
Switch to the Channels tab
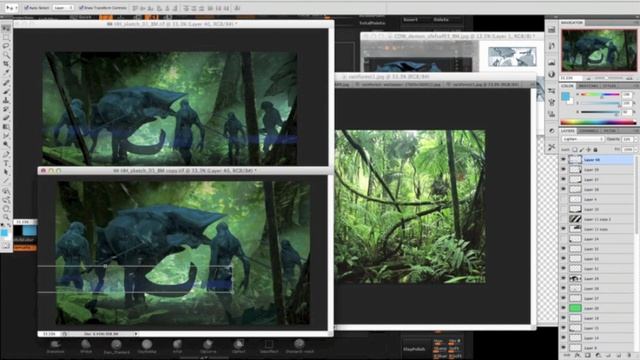click(589, 131)
